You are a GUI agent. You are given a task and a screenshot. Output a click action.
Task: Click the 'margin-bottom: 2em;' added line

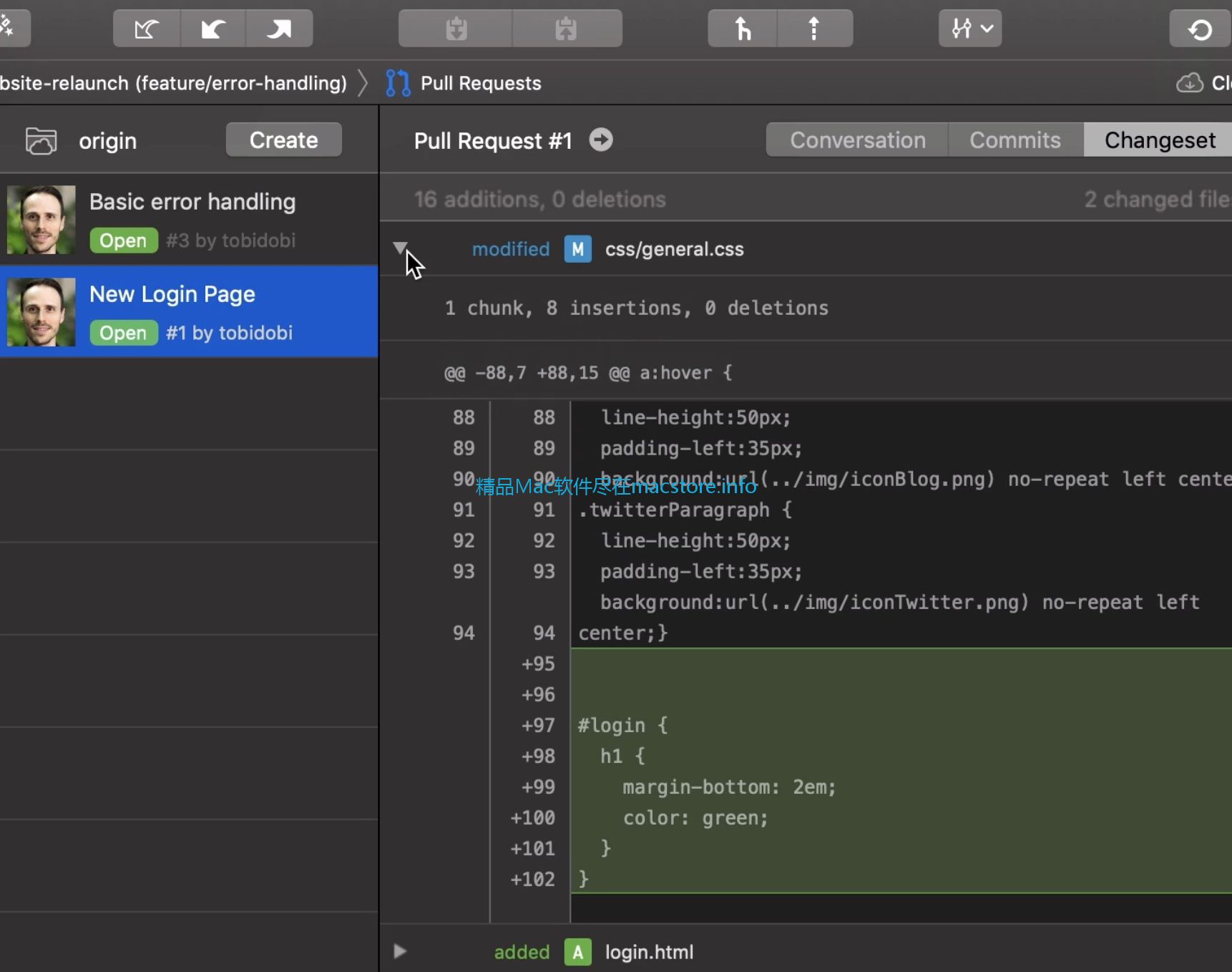729,787
